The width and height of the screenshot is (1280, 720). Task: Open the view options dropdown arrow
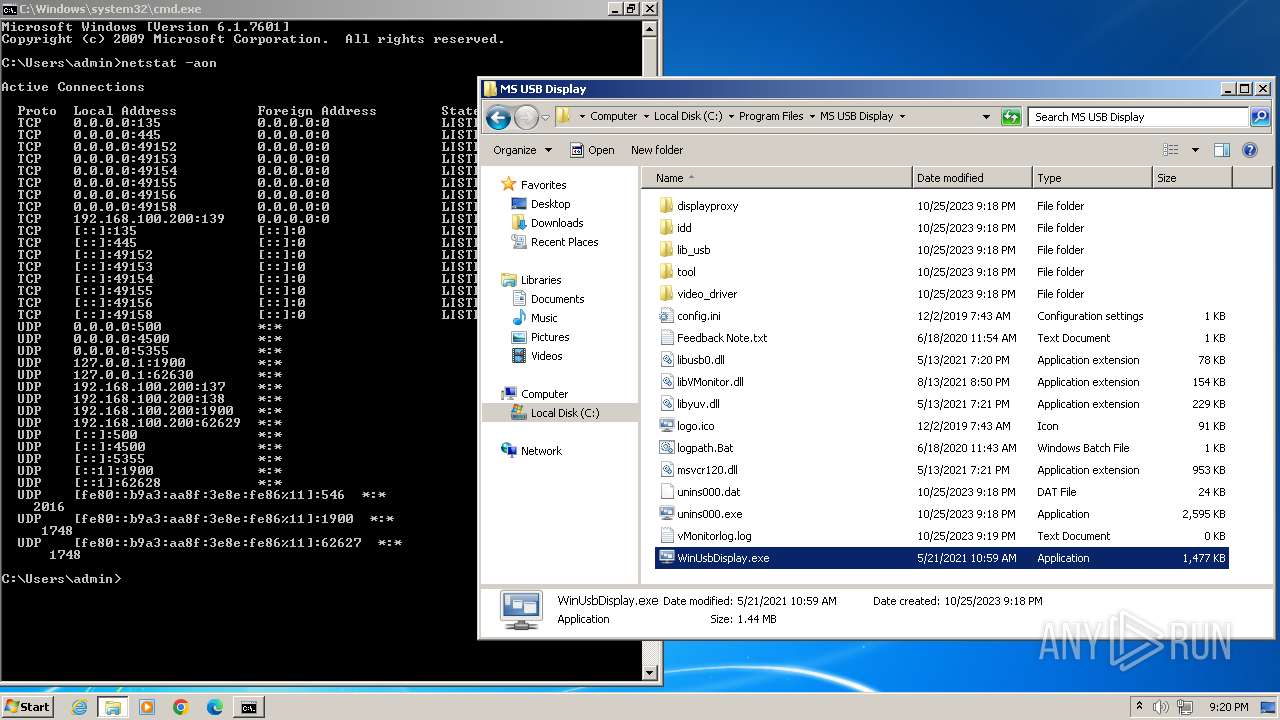[1195, 150]
